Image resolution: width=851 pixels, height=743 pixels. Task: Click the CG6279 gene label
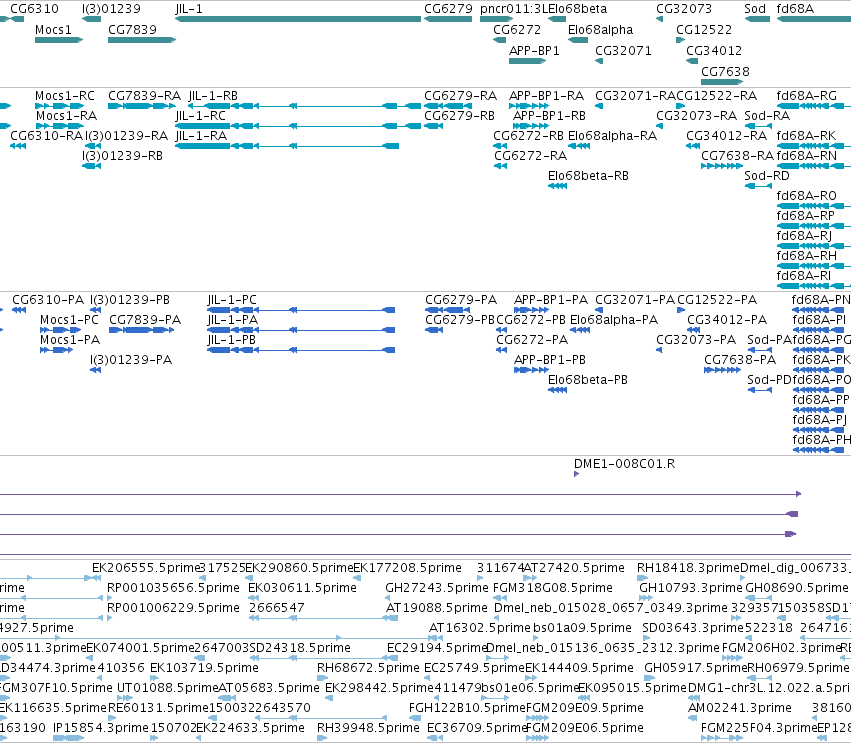tap(448, 9)
